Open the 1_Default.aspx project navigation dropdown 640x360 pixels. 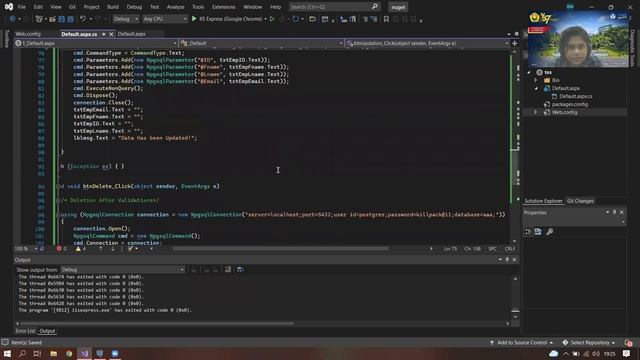(96, 43)
